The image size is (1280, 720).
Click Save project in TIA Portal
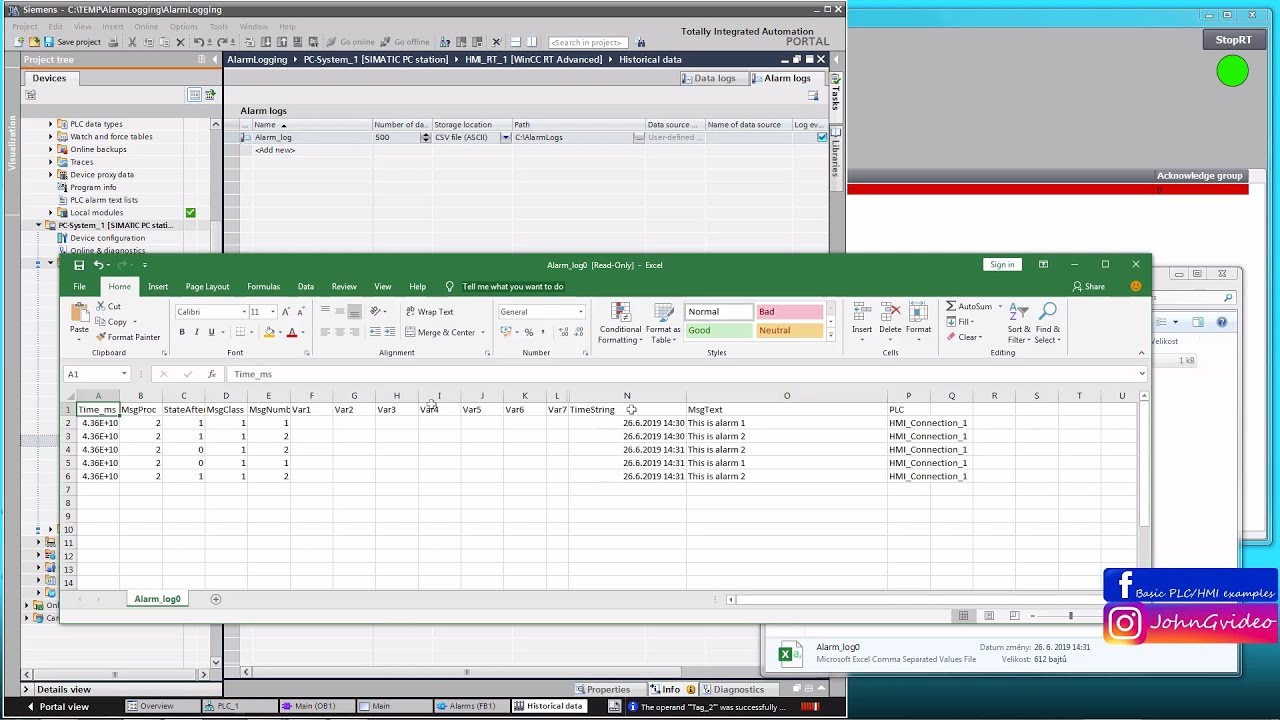pyautogui.click(x=72, y=42)
